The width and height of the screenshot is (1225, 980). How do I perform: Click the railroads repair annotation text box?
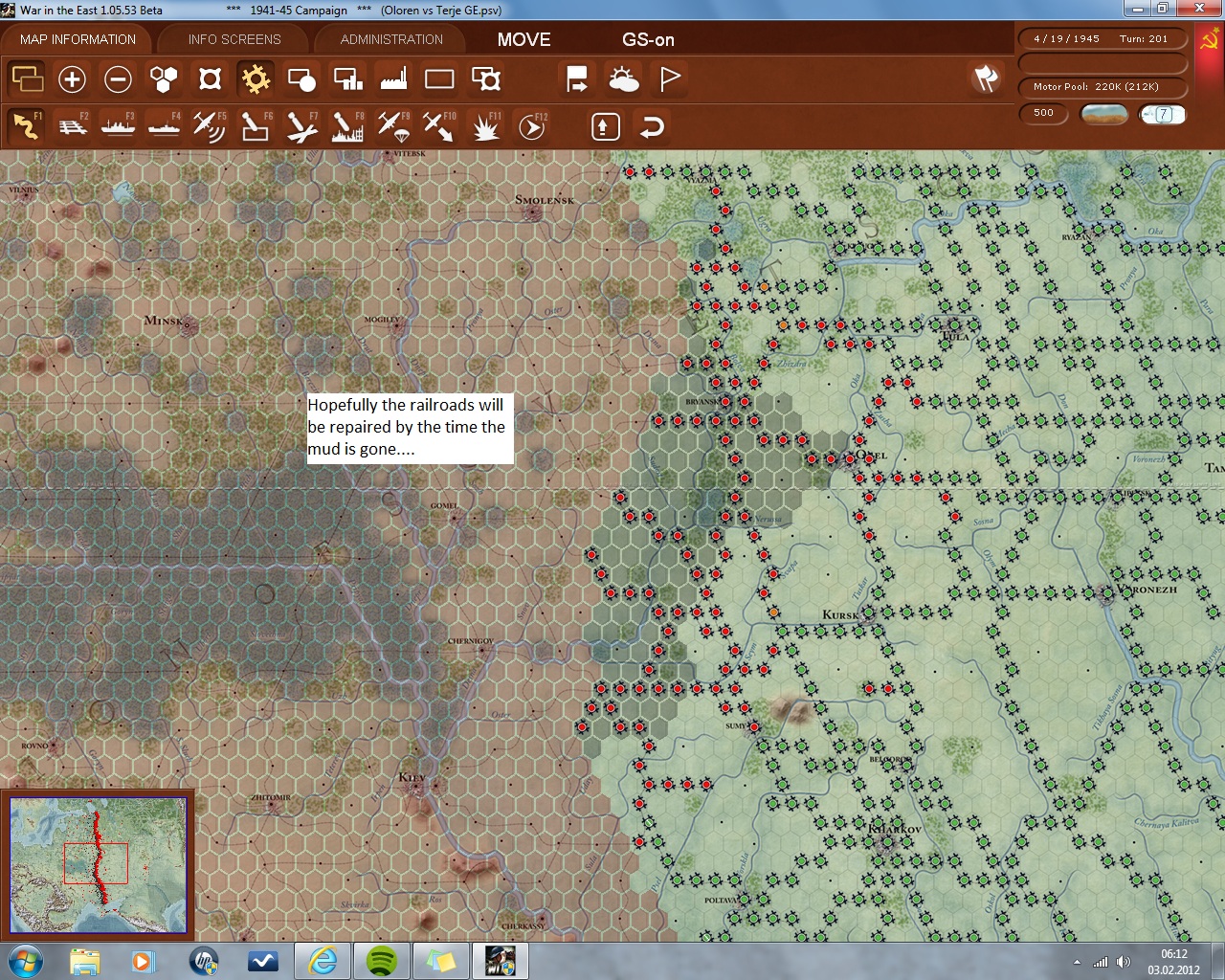tap(410, 428)
